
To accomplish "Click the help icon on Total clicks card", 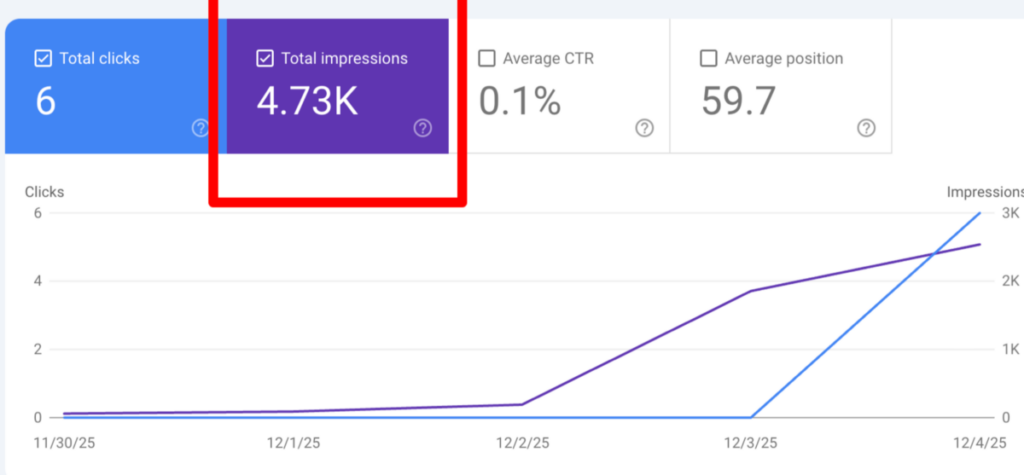I will [x=200, y=128].
